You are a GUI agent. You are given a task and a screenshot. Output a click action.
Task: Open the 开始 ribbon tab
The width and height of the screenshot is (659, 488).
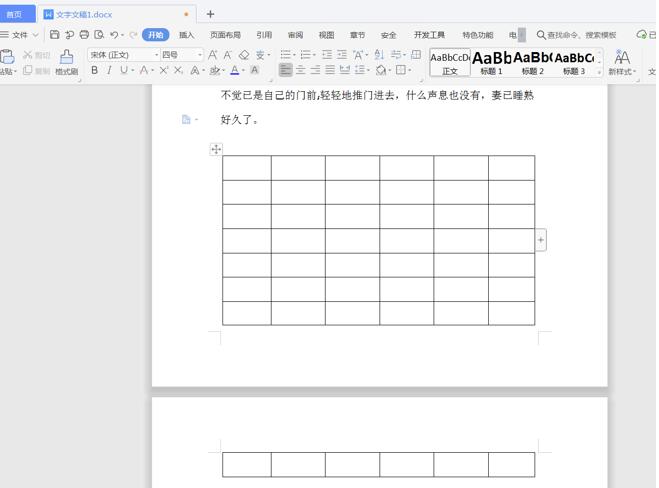(156, 35)
